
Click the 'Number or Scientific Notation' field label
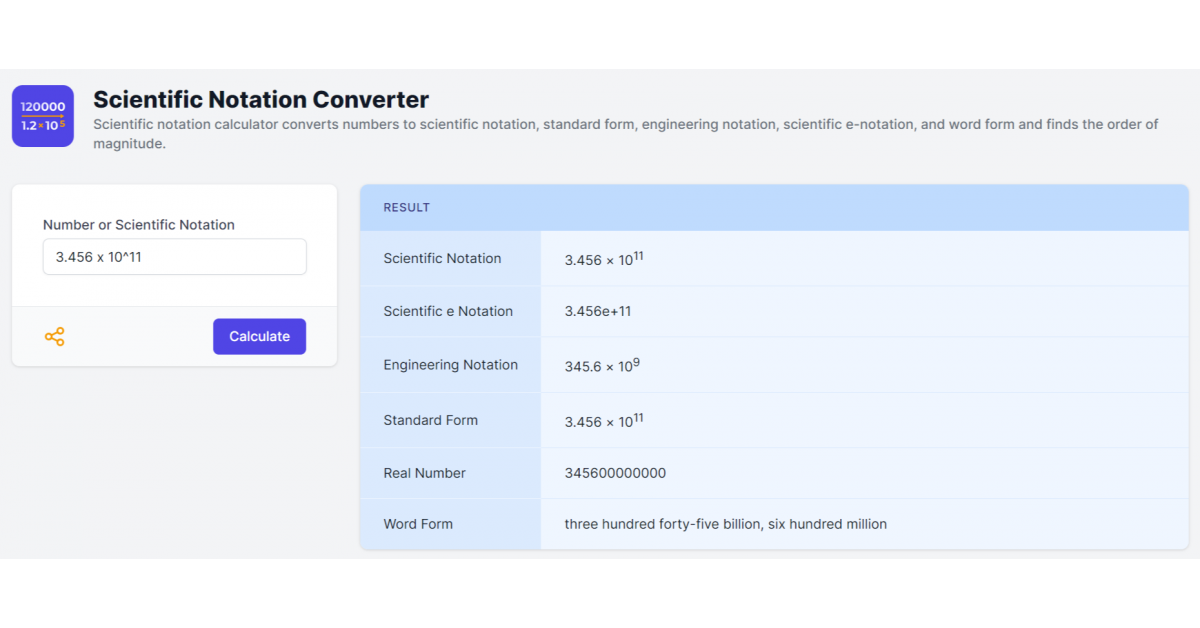(139, 225)
